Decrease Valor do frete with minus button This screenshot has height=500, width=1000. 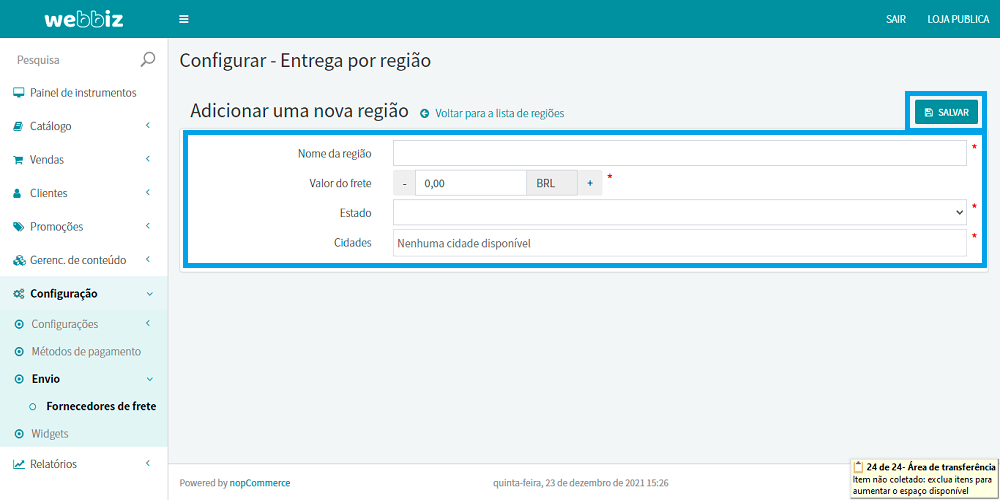404,183
